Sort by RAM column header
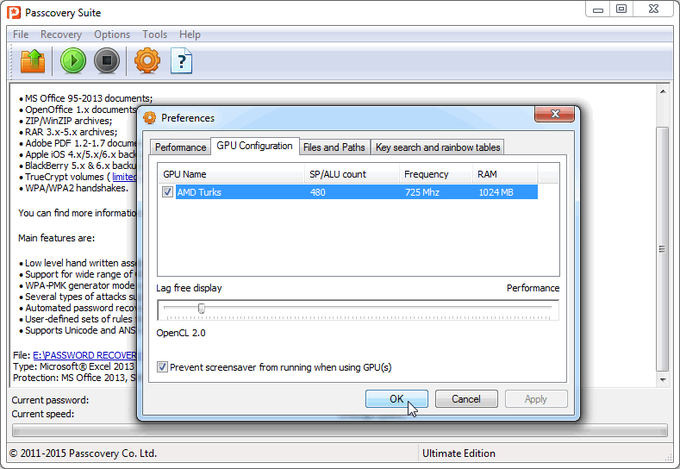This screenshot has width=680, height=469. coord(505,174)
